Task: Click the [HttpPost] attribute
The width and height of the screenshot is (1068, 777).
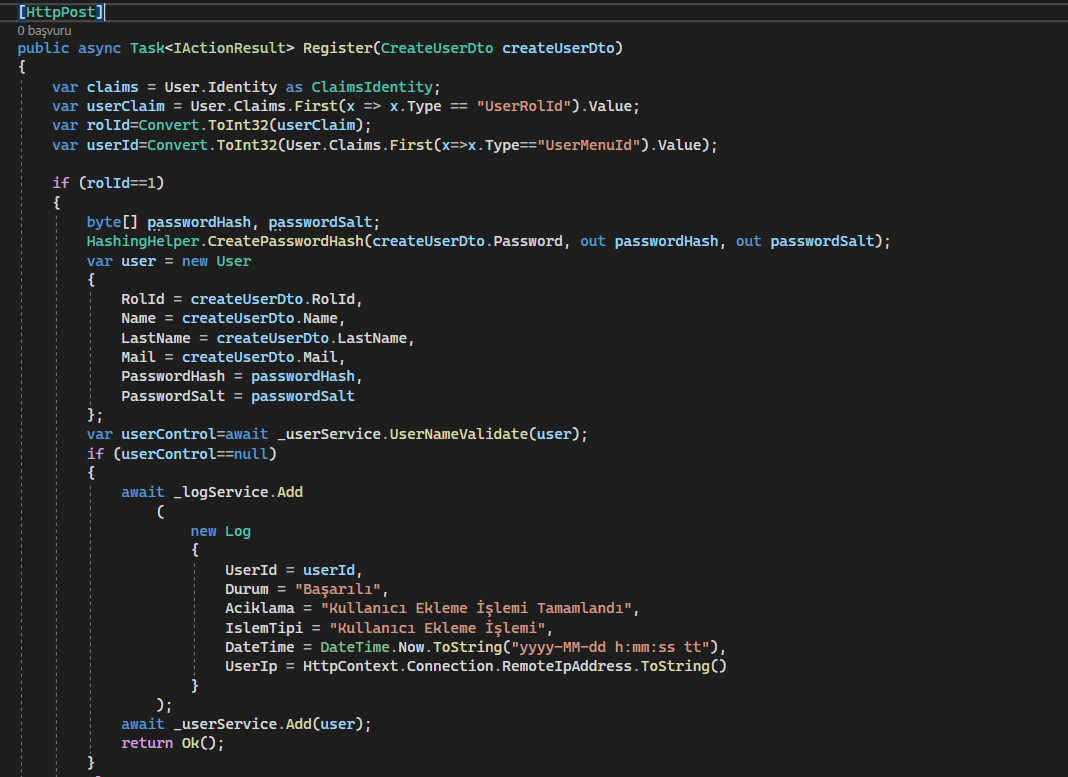Action: [x=61, y=12]
